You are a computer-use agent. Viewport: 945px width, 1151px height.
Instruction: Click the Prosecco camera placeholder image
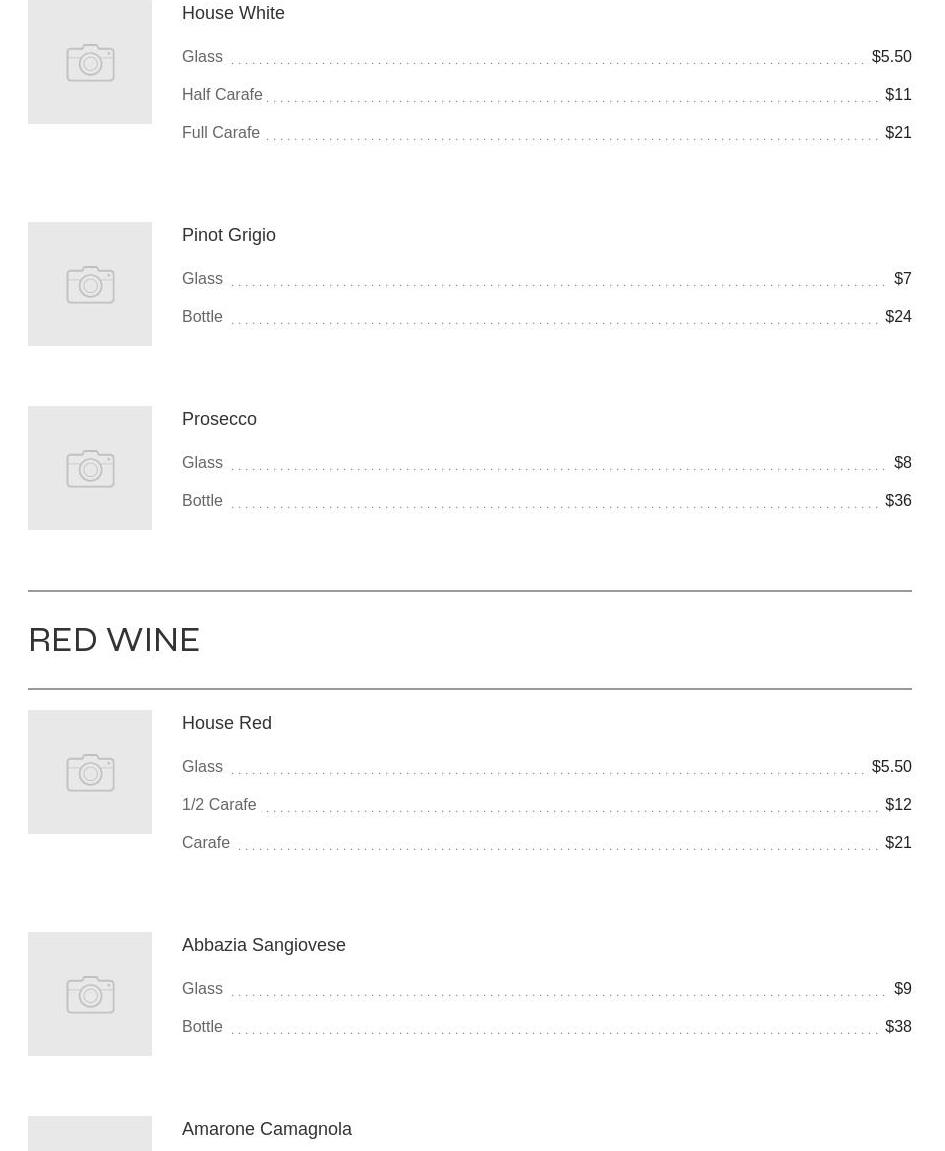pyautogui.click(x=90, y=468)
